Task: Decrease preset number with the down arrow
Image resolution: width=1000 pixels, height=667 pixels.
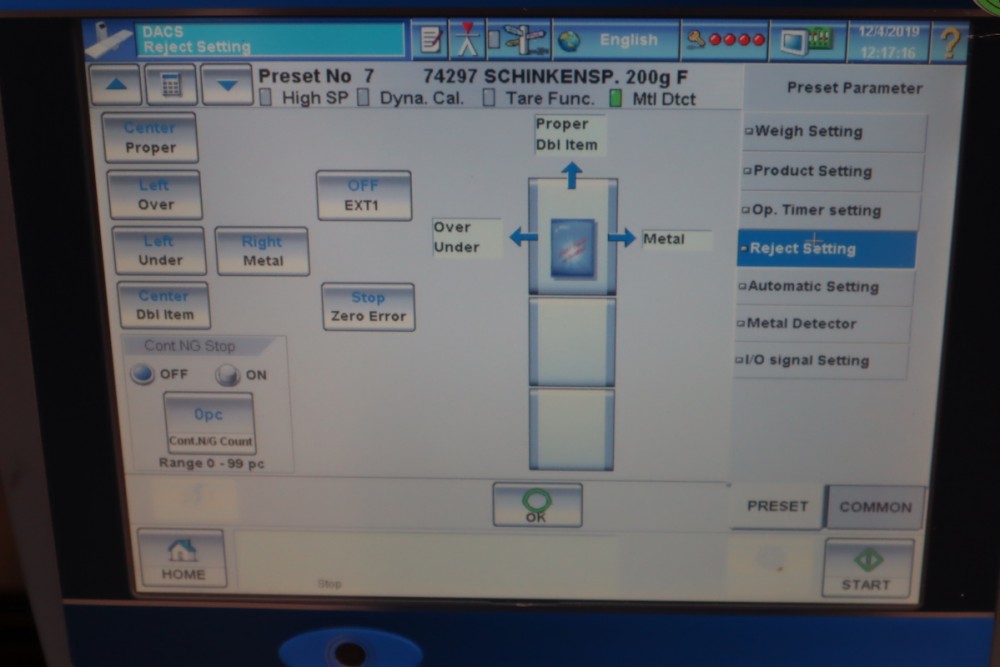Action: click(228, 83)
